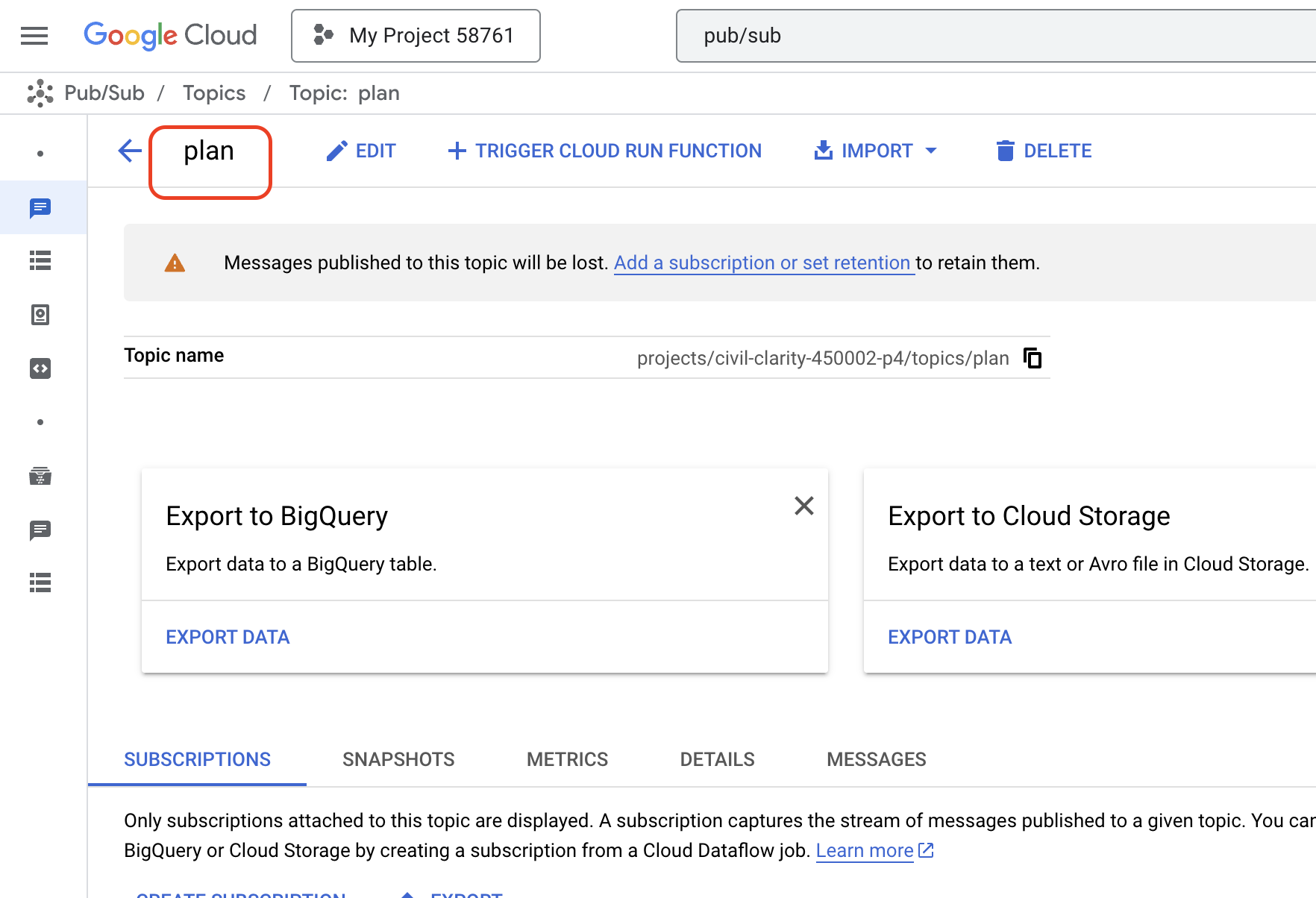Image resolution: width=1316 pixels, height=898 pixels.
Task: Dismiss the Export to BigQuery card
Action: pyautogui.click(x=803, y=506)
